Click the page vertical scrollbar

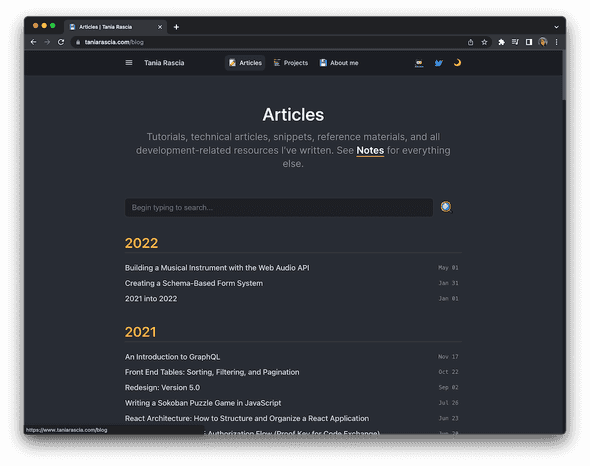pyautogui.click(x=564, y=75)
